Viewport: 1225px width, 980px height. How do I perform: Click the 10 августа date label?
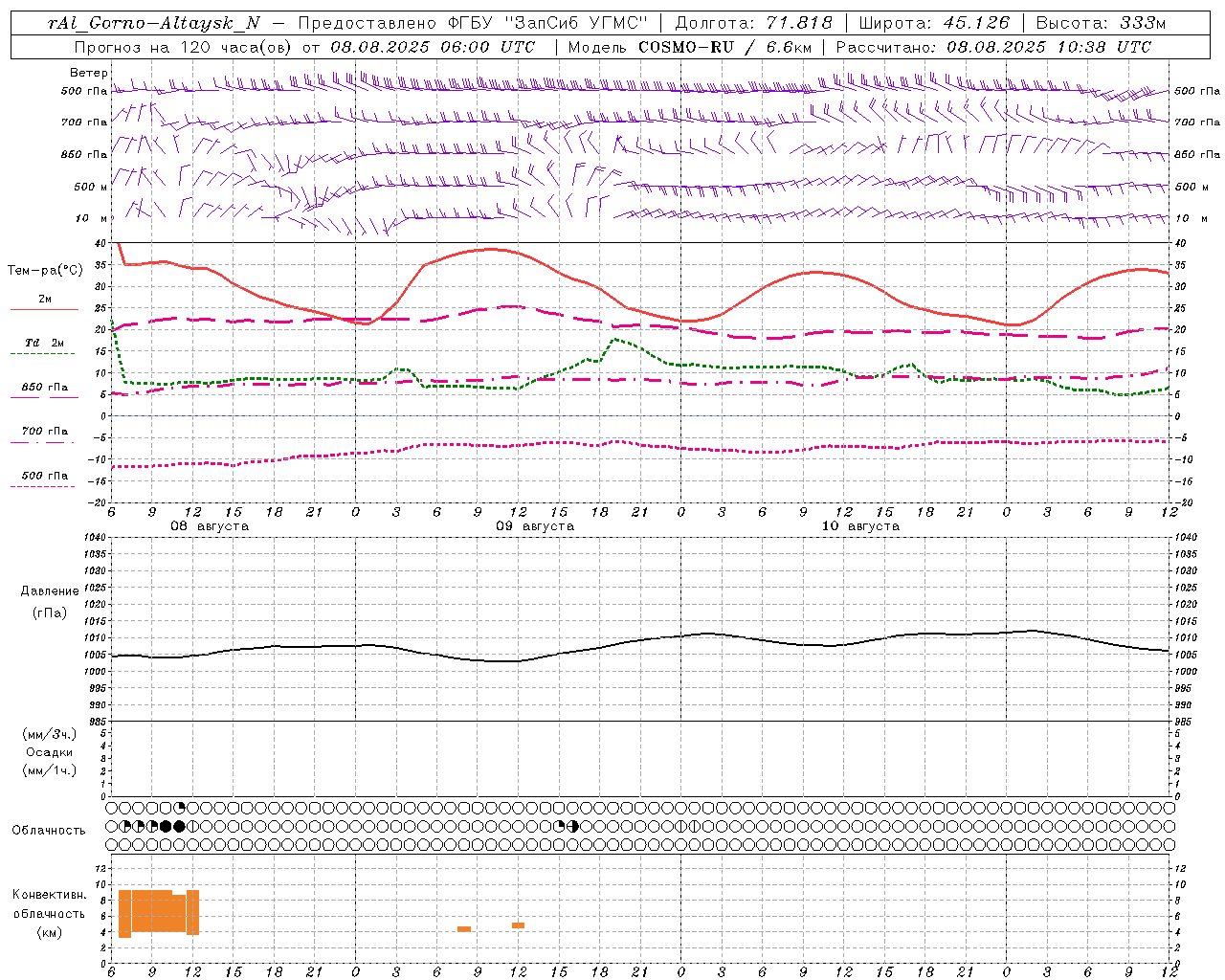pyautogui.click(x=860, y=526)
